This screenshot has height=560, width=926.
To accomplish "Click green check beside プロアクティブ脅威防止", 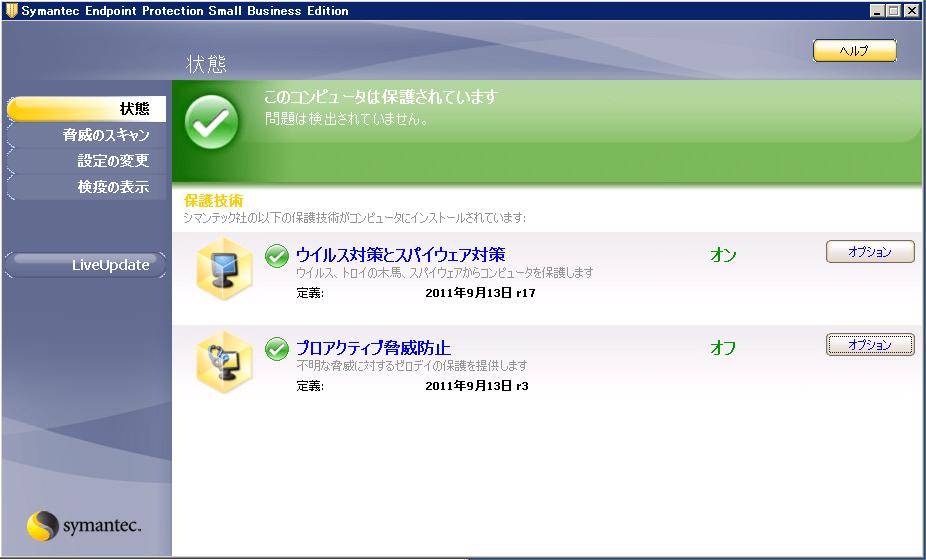I will click(x=276, y=349).
